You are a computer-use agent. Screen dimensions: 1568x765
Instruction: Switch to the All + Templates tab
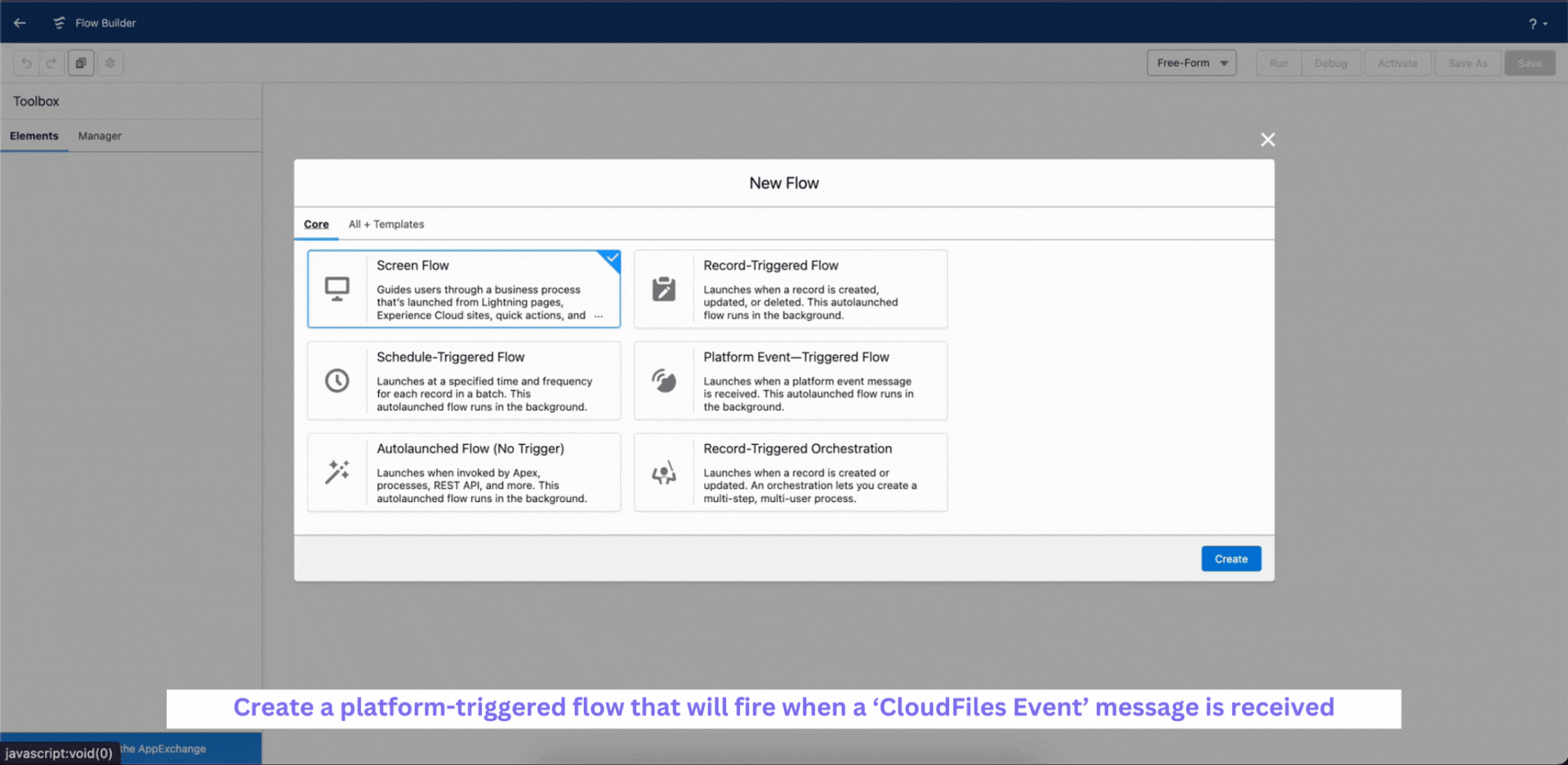385,224
